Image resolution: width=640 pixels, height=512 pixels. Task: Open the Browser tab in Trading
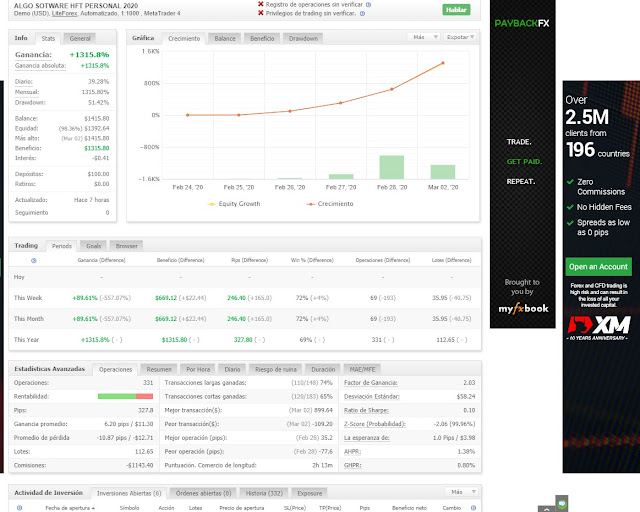(127, 246)
